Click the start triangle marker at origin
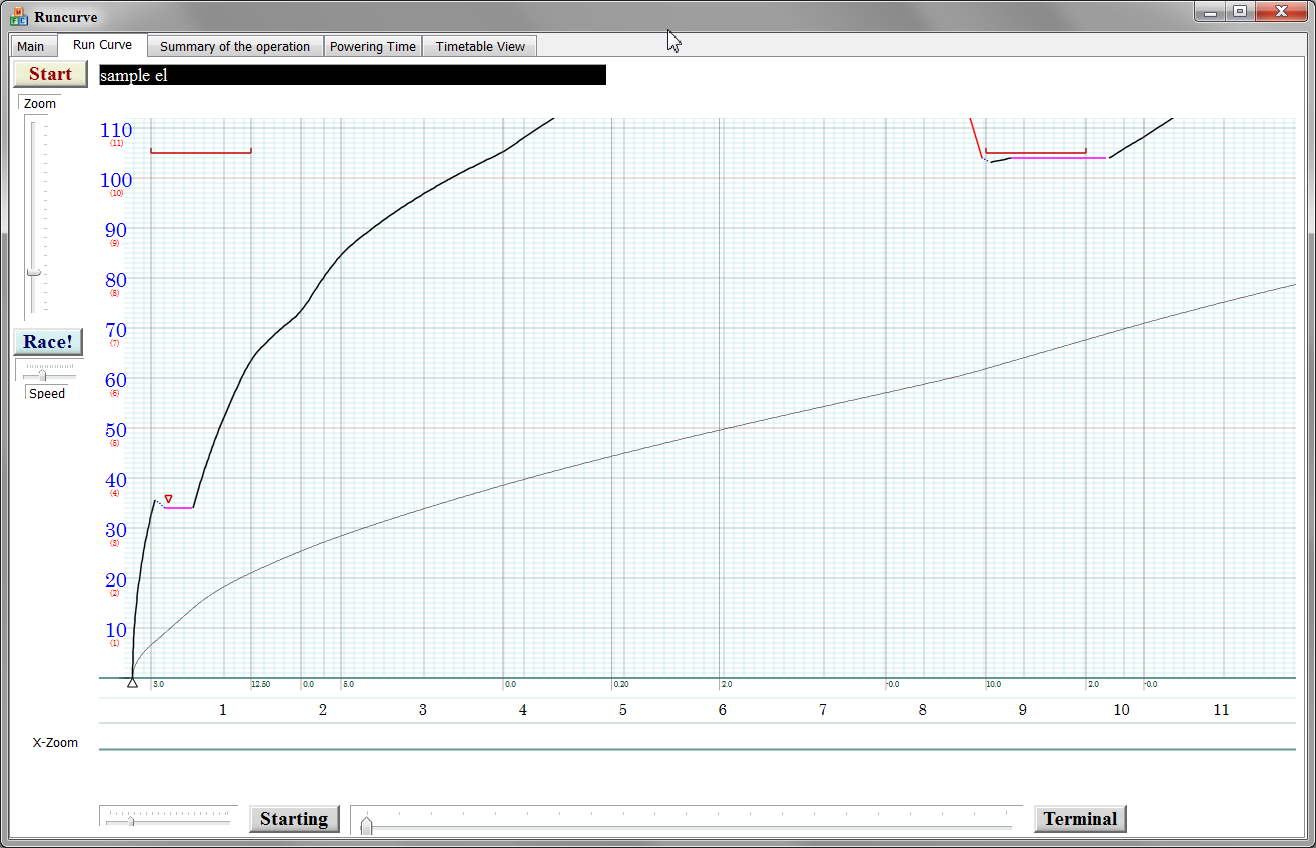The width and height of the screenshot is (1316, 848). coord(132,682)
